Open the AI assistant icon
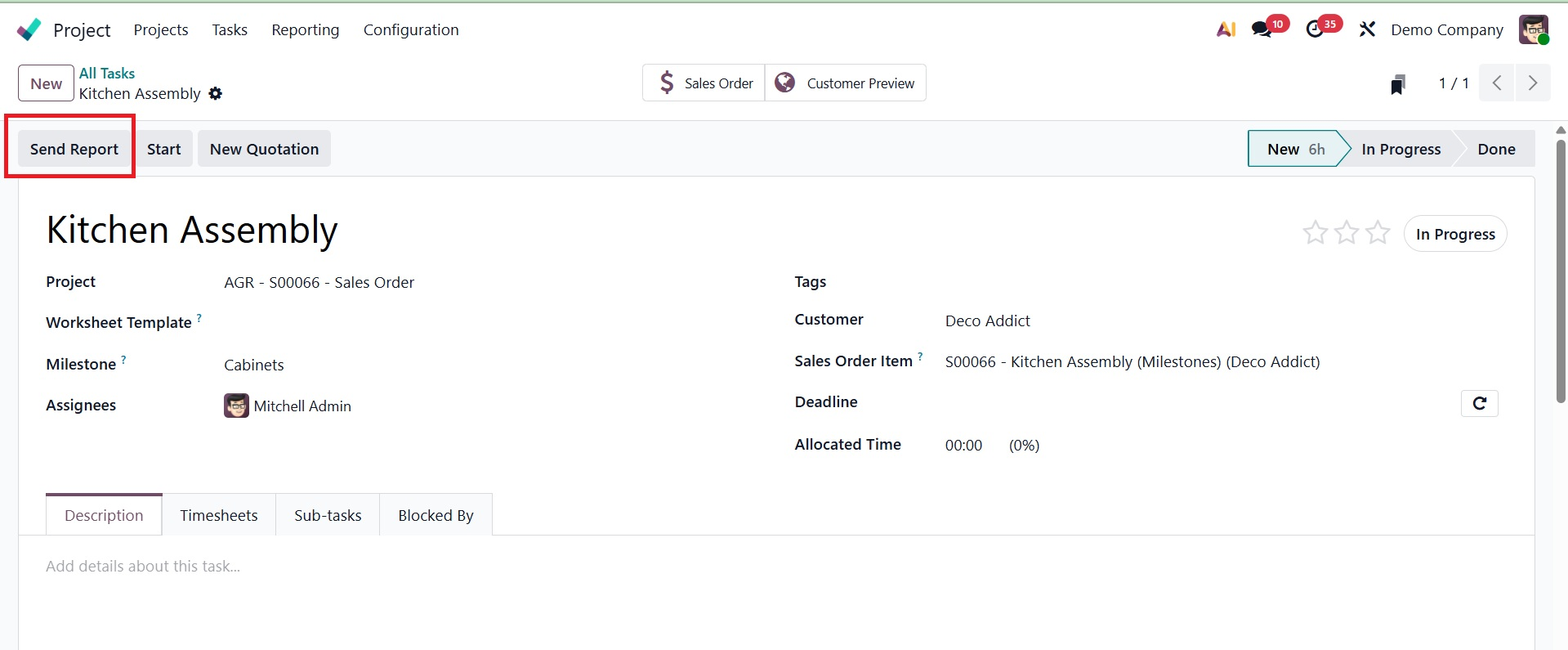 click(1226, 29)
